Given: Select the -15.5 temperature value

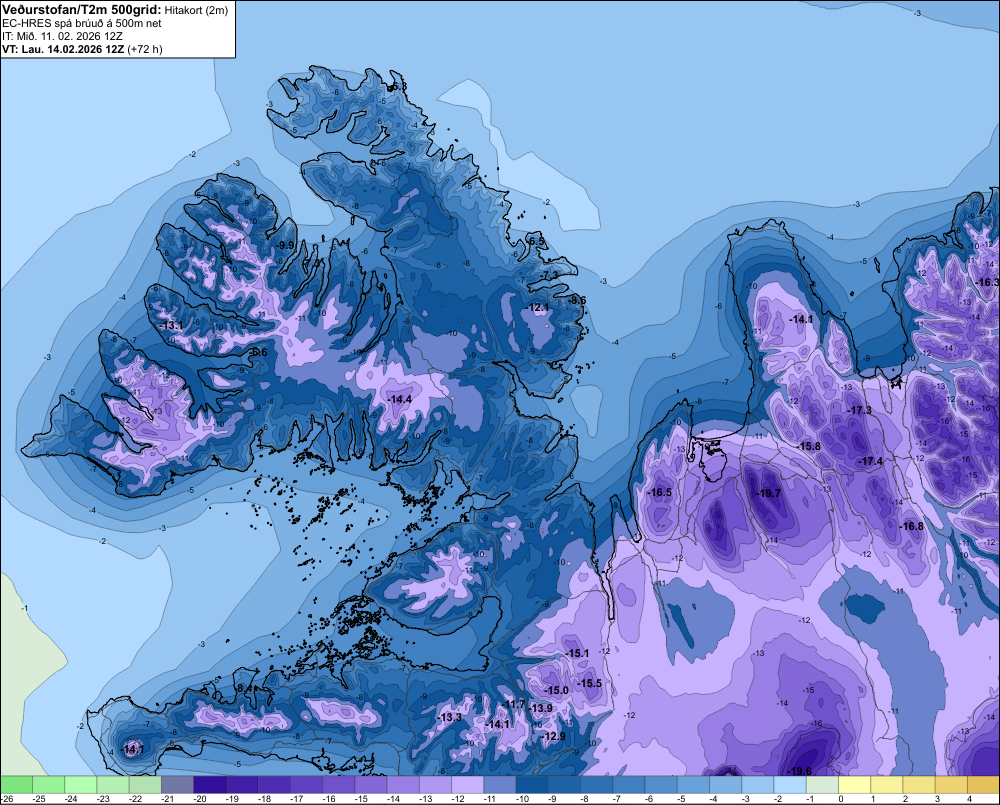Looking at the screenshot, I should pyautogui.click(x=590, y=683).
